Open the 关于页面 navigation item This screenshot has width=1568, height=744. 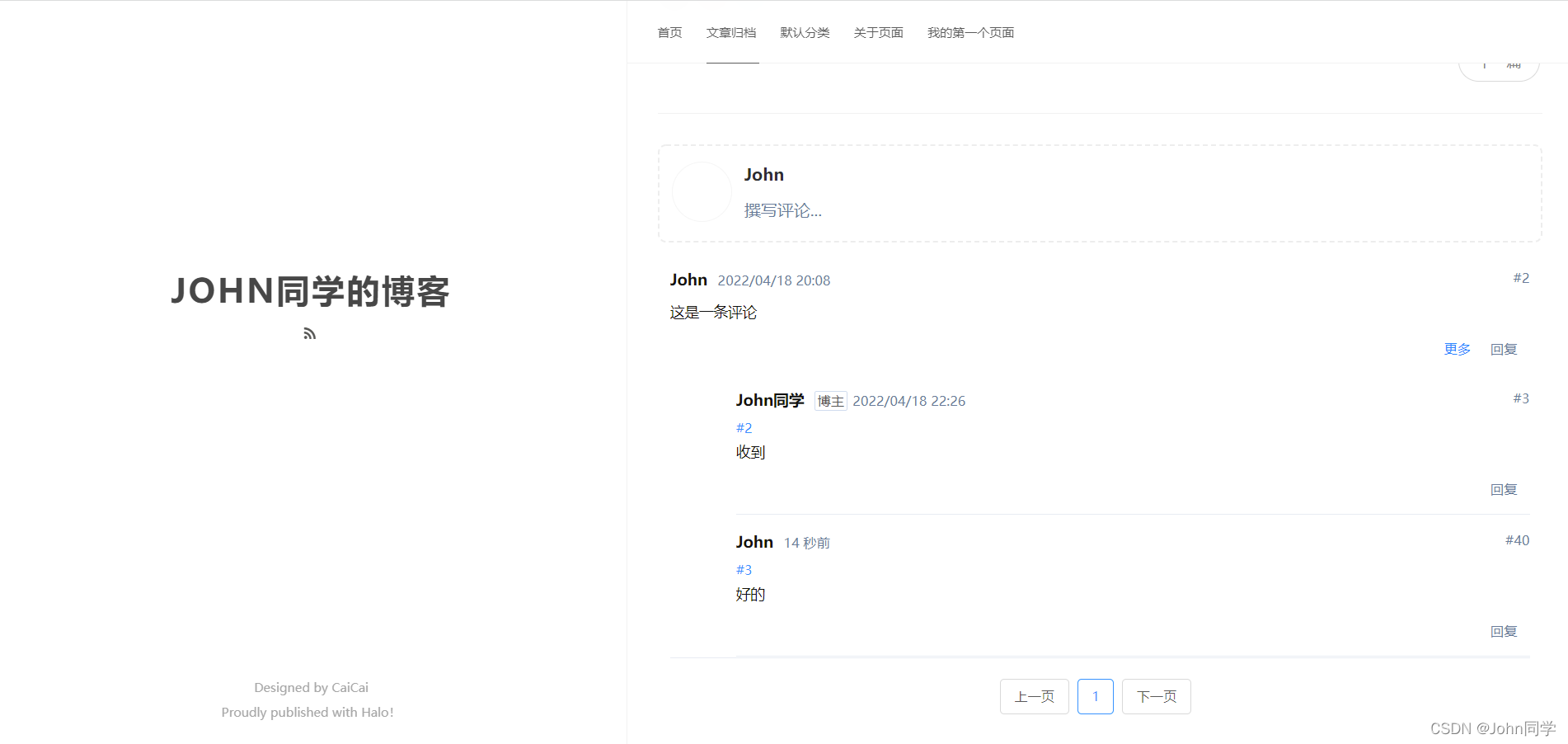tap(878, 32)
